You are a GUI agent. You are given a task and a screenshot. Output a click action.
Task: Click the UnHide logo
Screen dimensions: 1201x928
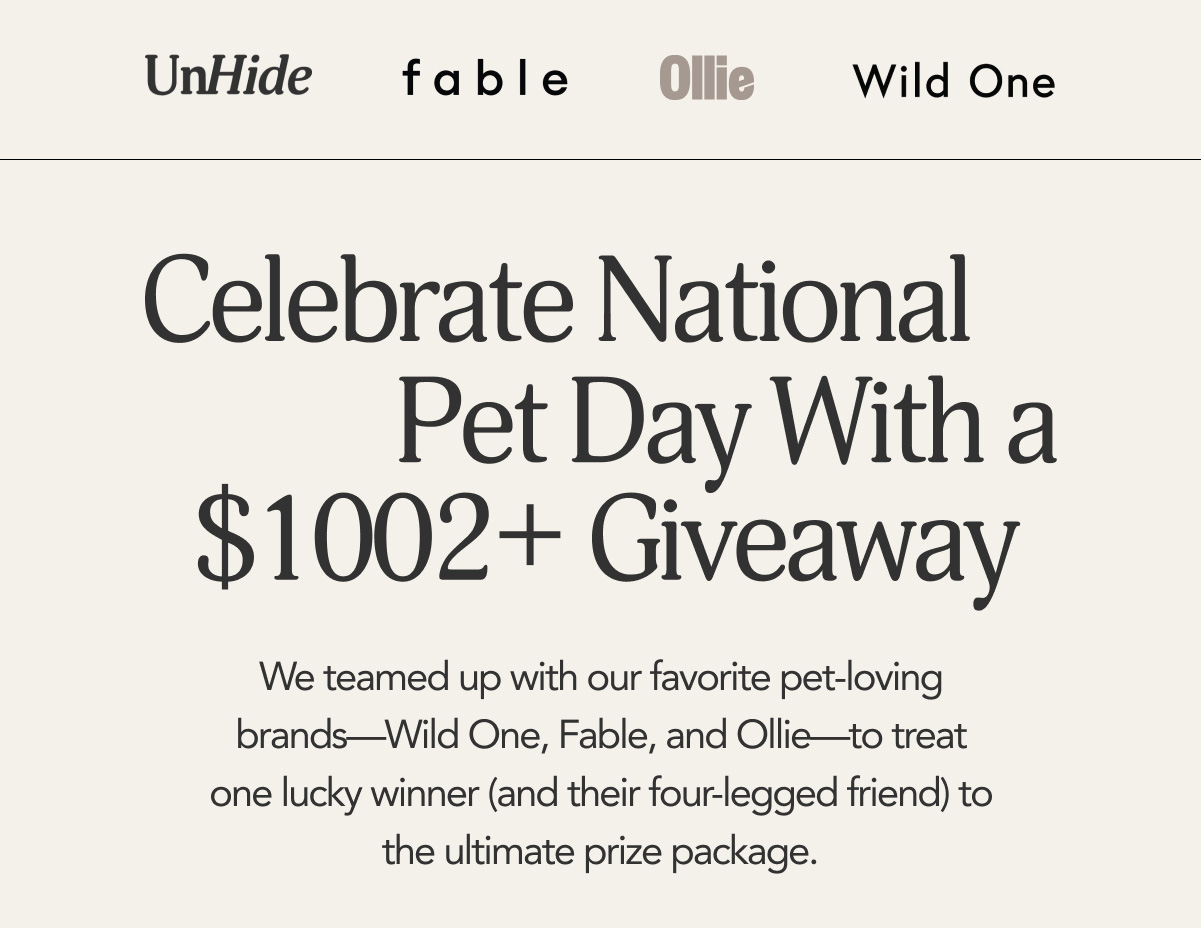click(x=228, y=77)
